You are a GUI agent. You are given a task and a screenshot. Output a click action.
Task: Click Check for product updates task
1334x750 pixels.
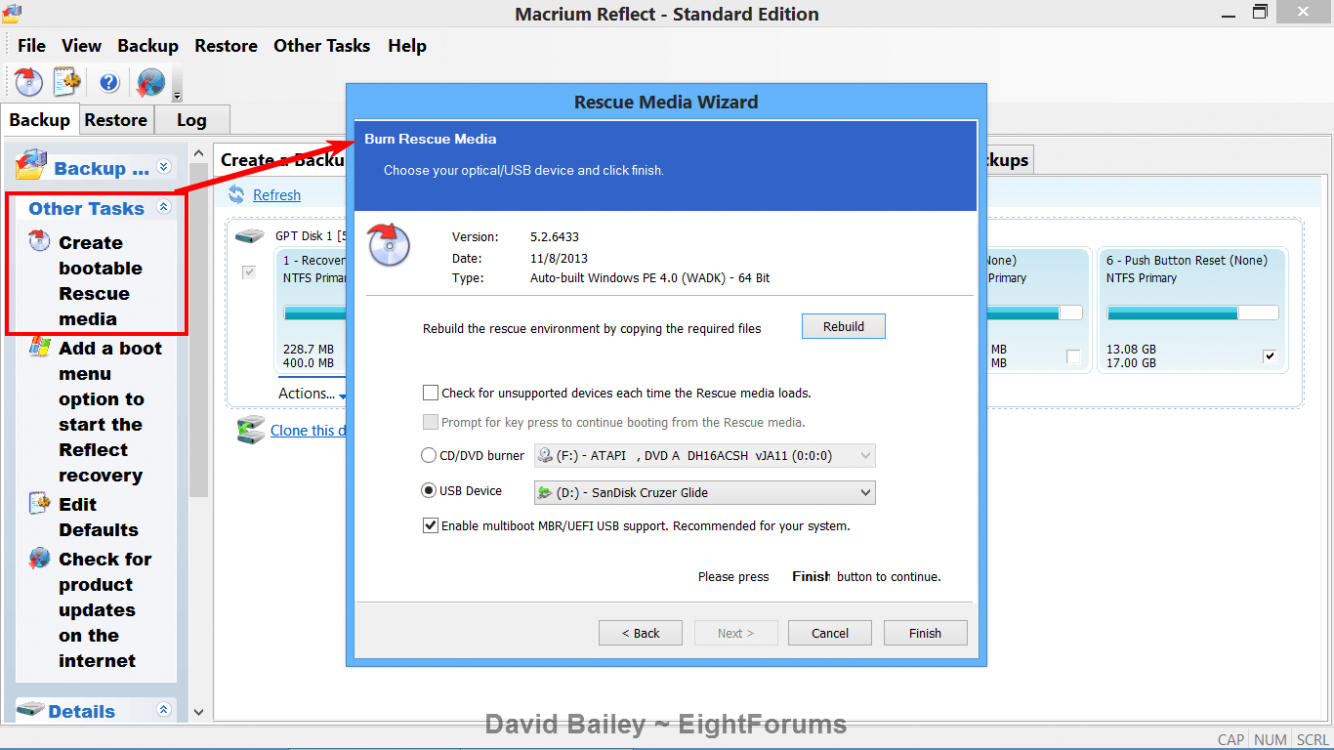[105, 610]
